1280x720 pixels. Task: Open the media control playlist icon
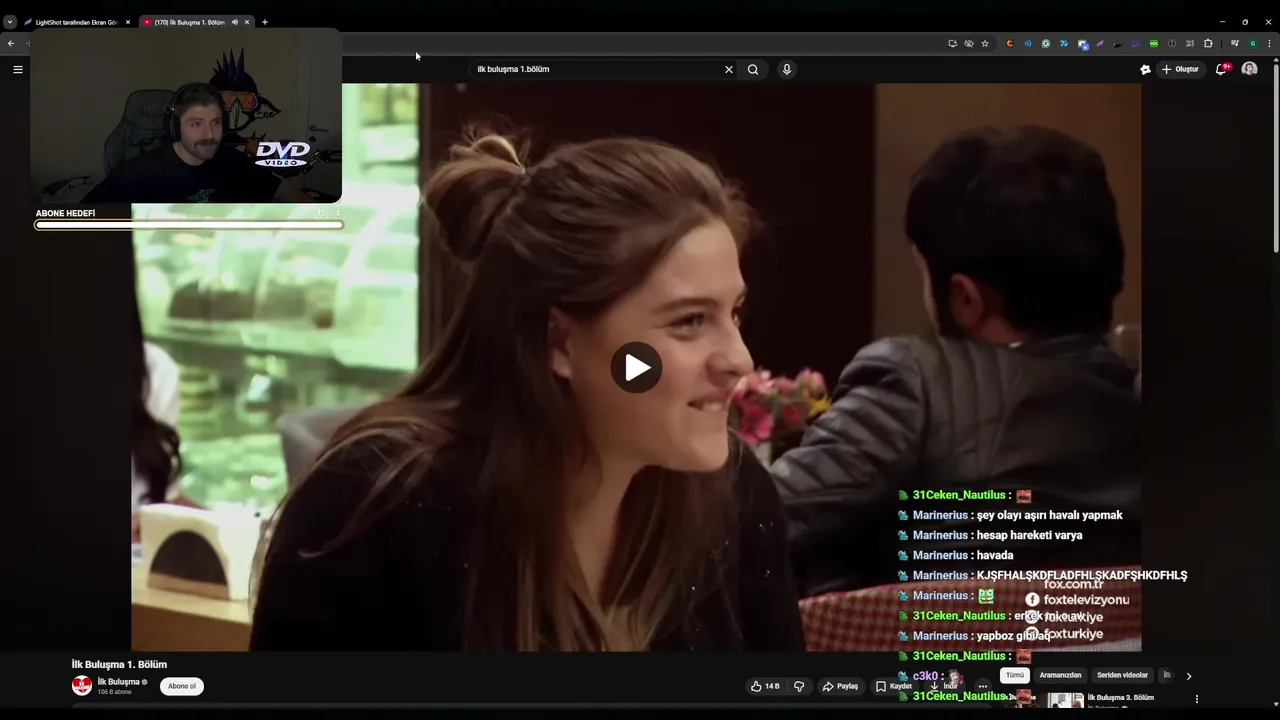pyautogui.click(x=1234, y=43)
